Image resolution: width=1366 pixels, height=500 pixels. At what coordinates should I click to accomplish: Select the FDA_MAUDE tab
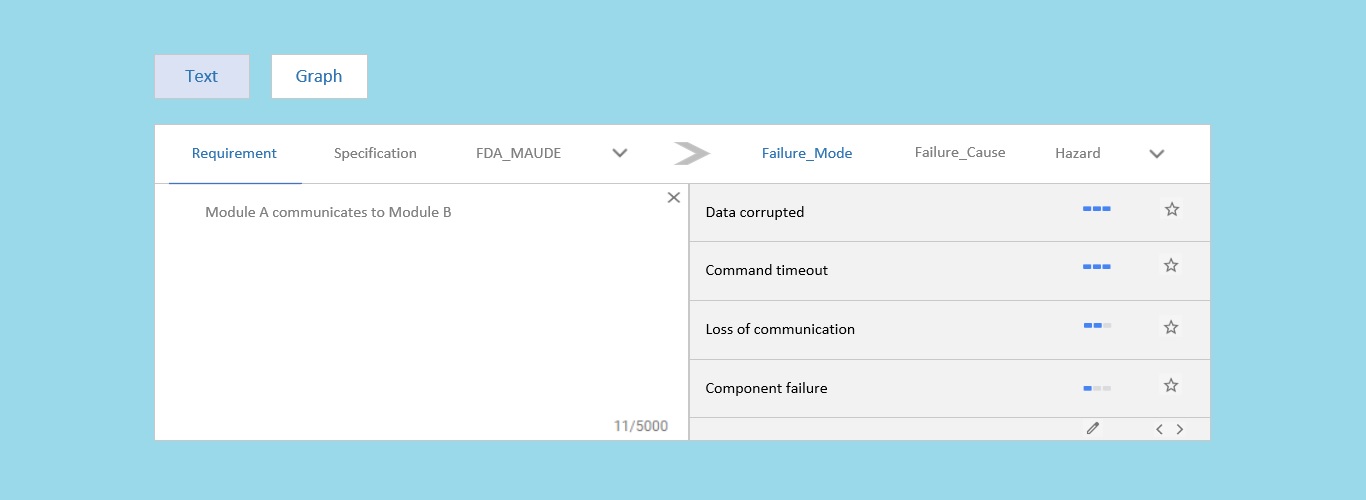click(x=518, y=154)
